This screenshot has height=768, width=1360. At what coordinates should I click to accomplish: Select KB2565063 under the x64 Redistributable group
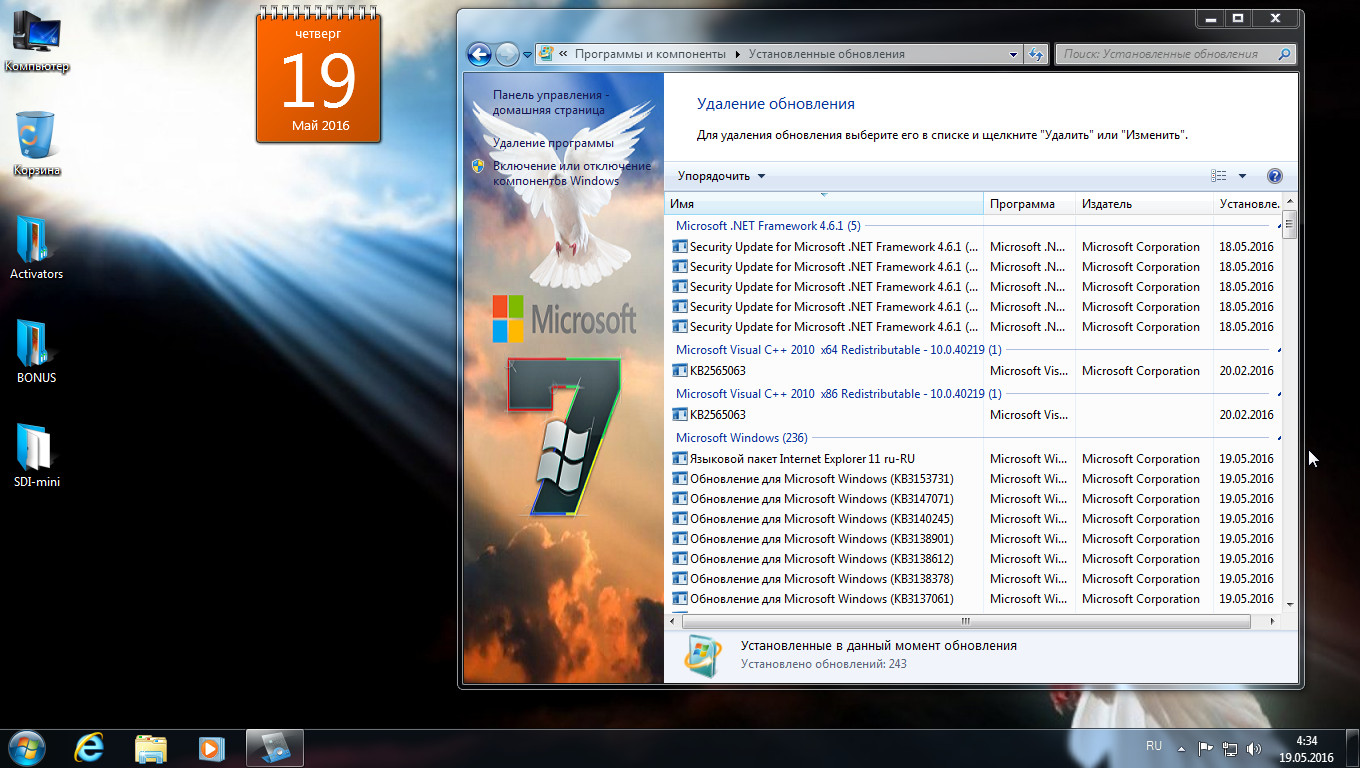point(974,371)
